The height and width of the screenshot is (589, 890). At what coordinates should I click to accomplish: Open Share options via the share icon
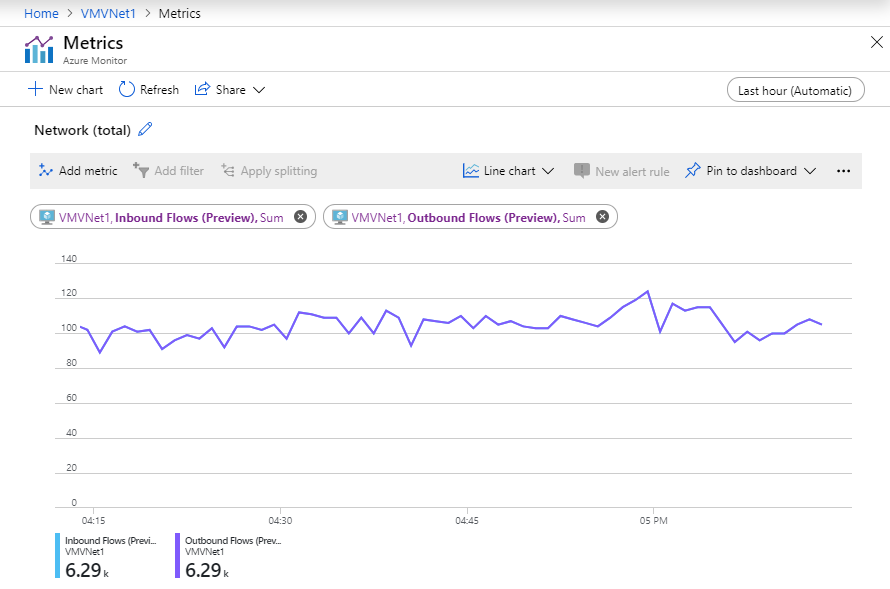pos(203,89)
